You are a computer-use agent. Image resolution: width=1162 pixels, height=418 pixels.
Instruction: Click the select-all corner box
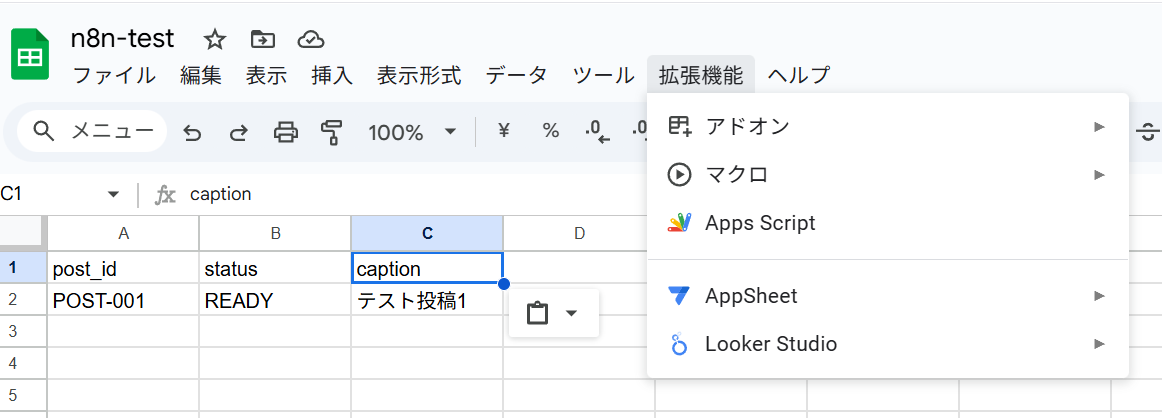click(23, 233)
